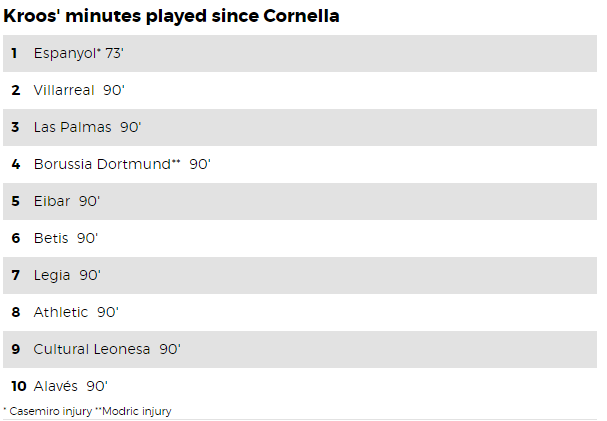
Task: Click the Las Palmas 90' row
Action: (300, 127)
